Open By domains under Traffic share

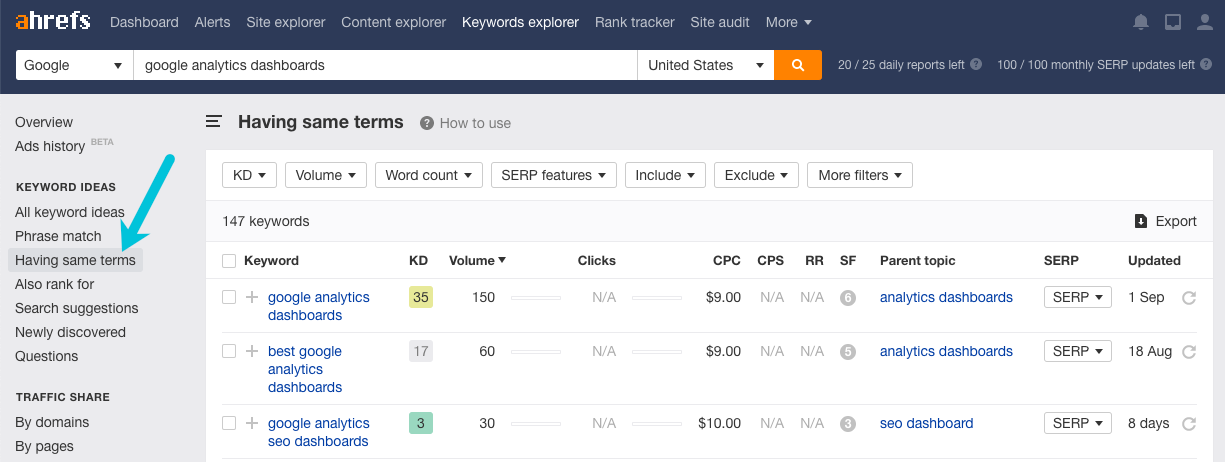(x=52, y=422)
